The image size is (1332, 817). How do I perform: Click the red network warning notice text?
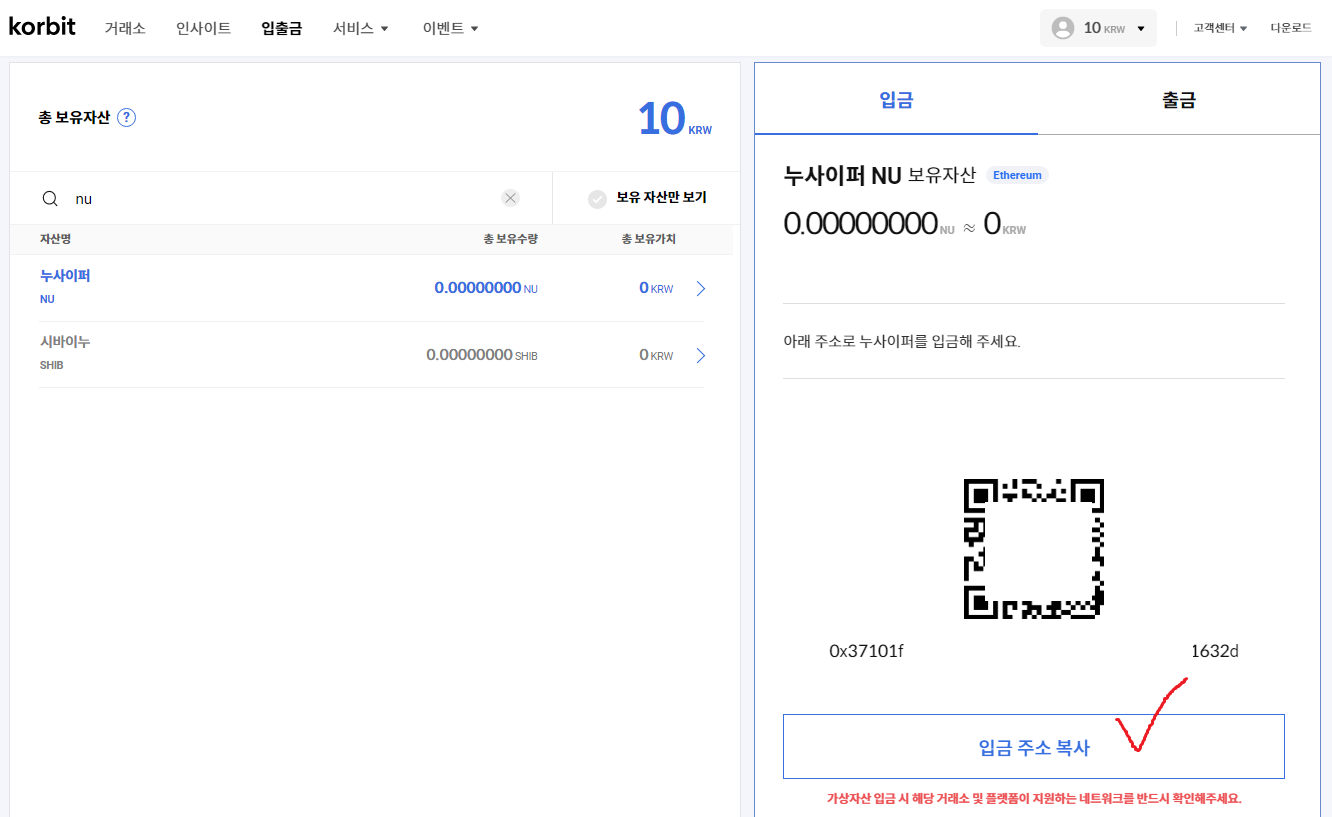1034,798
